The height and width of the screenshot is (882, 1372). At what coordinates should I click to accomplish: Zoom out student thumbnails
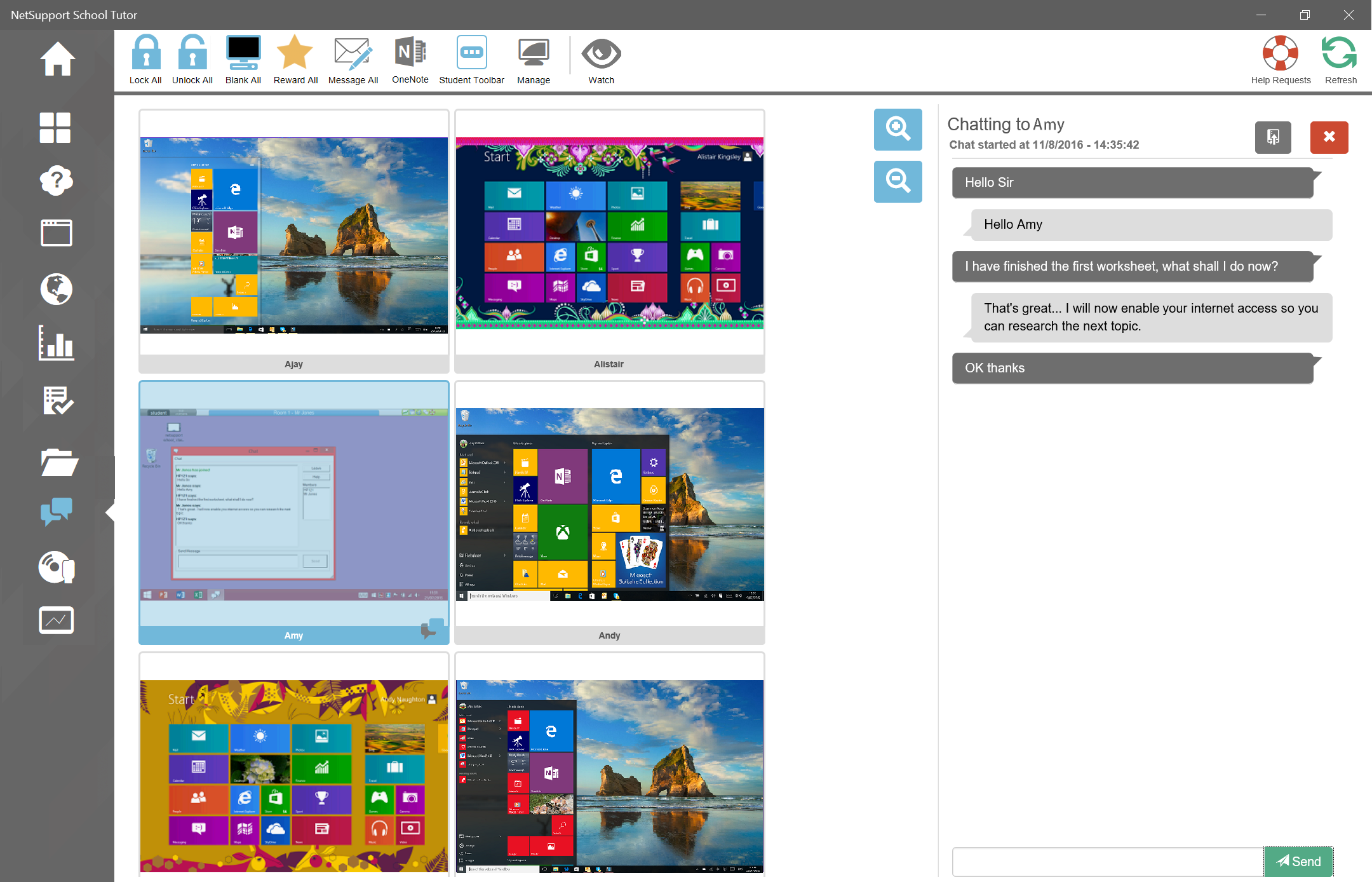pyautogui.click(x=898, y=182)
